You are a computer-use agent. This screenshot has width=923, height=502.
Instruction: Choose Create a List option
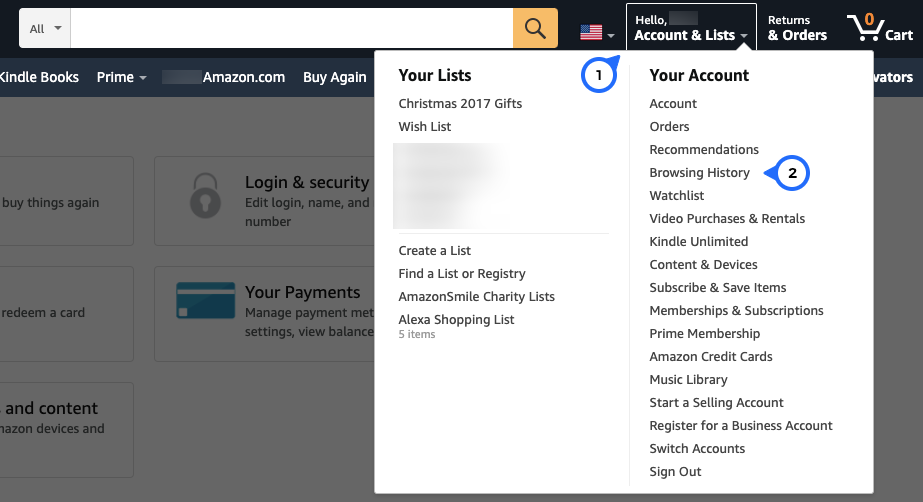pos(434,251)
